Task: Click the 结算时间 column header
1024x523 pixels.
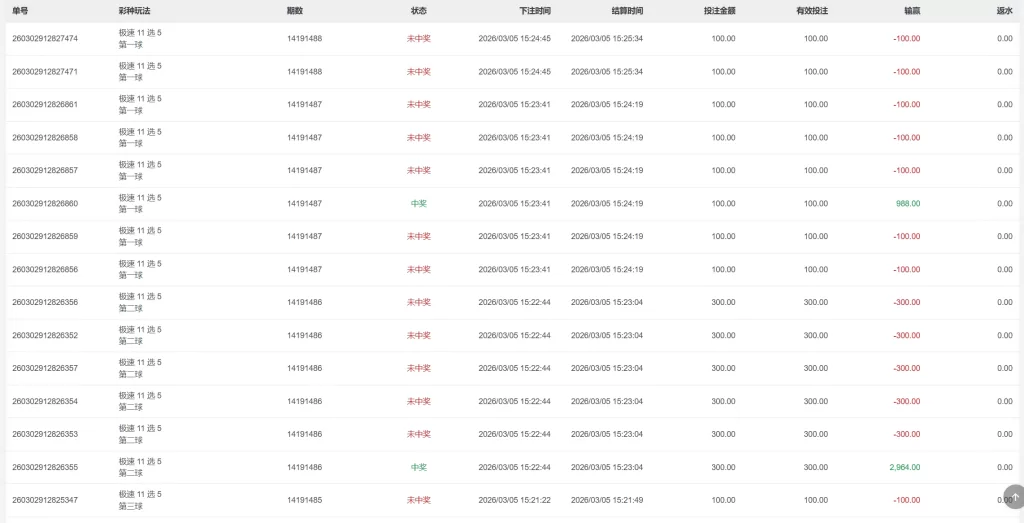Action: click(627, 11)
